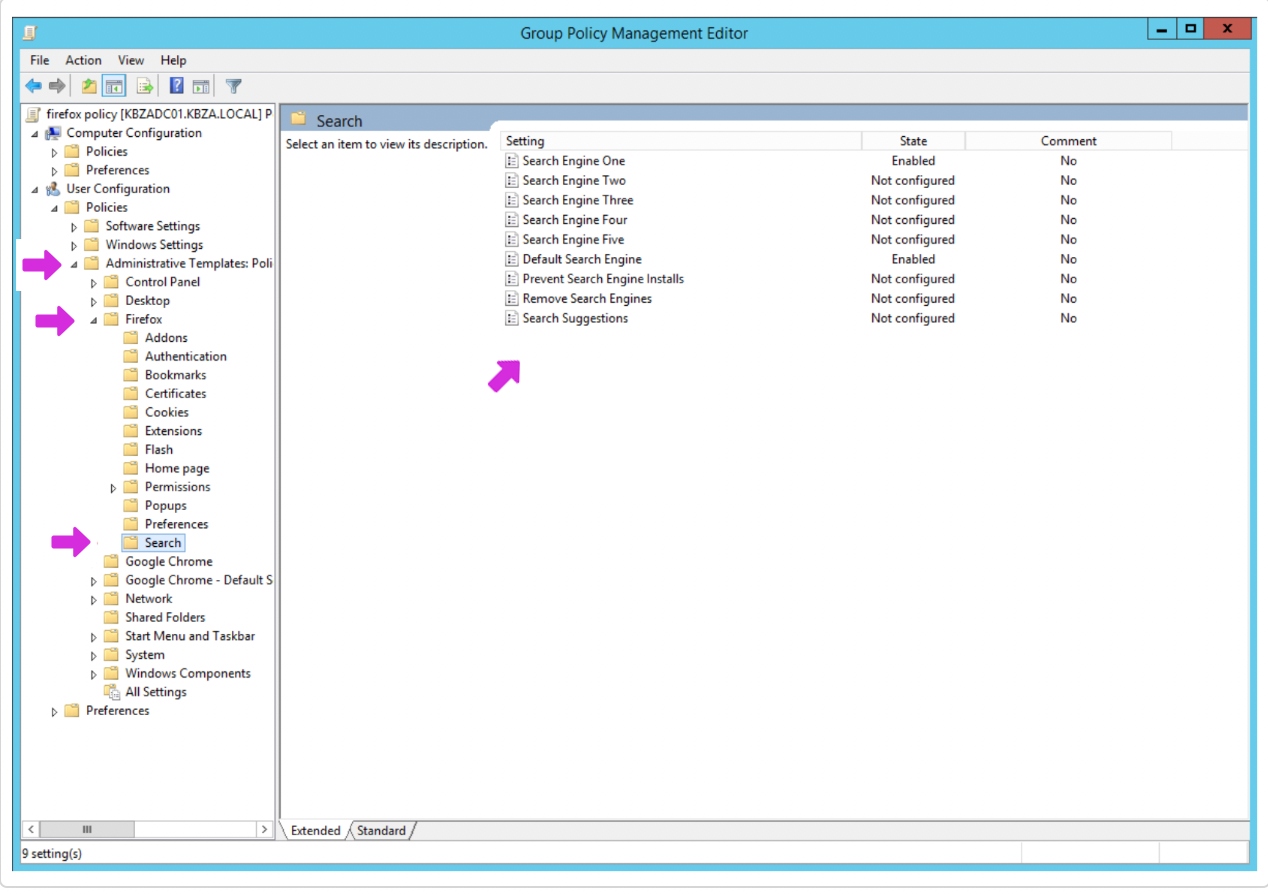Image resolution: width=1268 pixels, height=894 pixels.
Task: Collapse the Administrative Templates node
Action: click(x=74, y=265)
